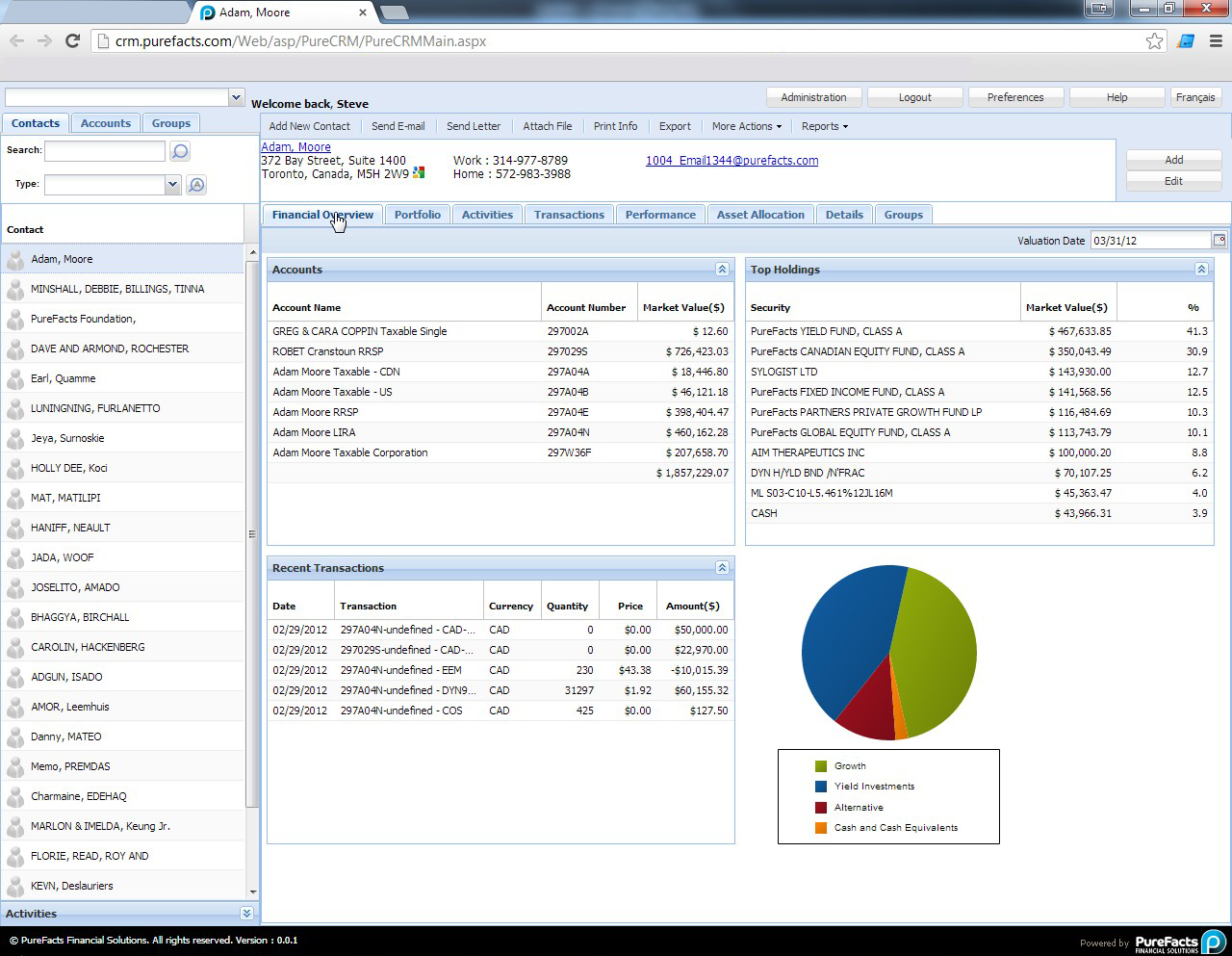Click Add New Contact in the toolbar

pyautogui.click(x=310, y=126)
